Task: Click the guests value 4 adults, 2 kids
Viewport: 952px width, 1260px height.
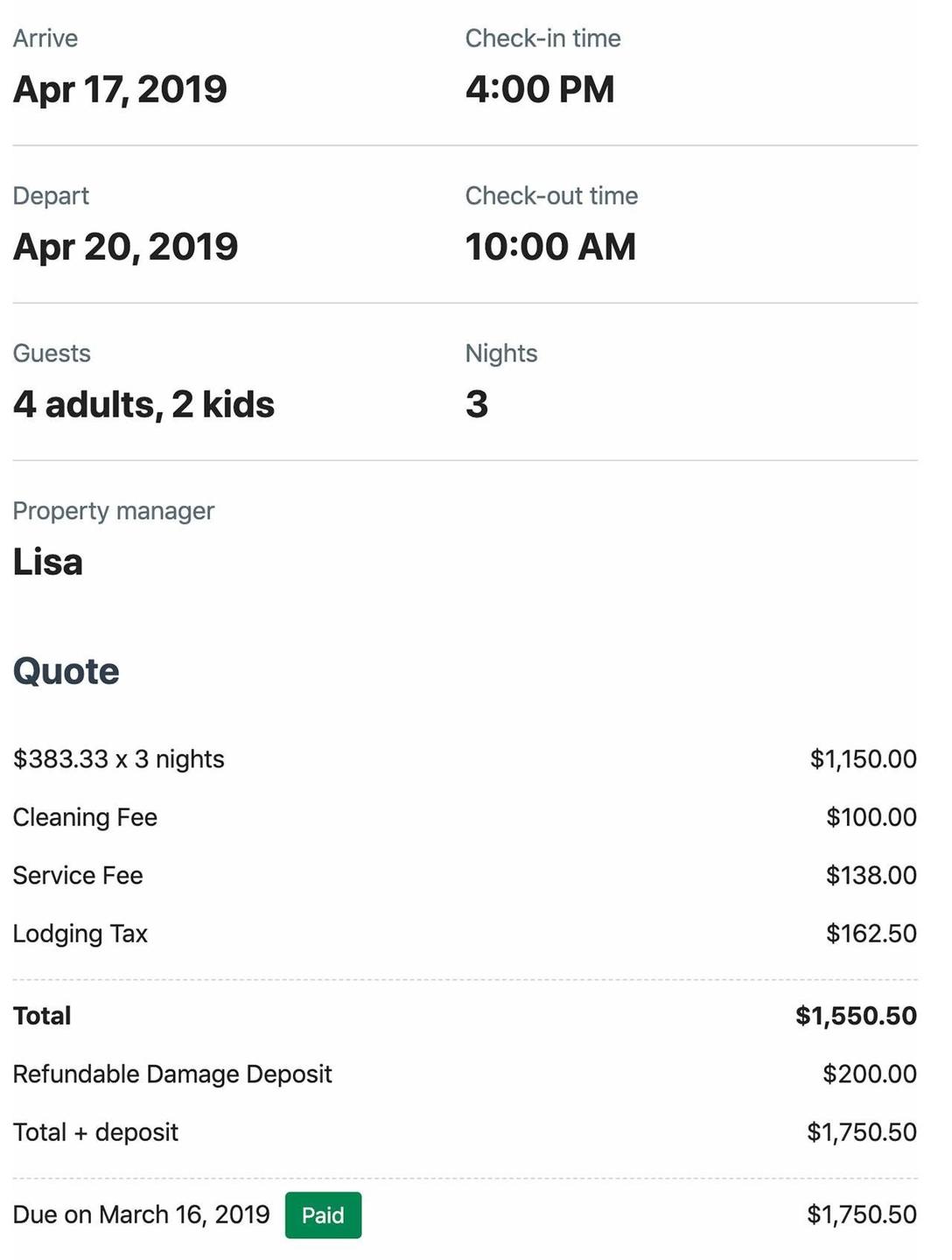Action: [x=143, y=404]
